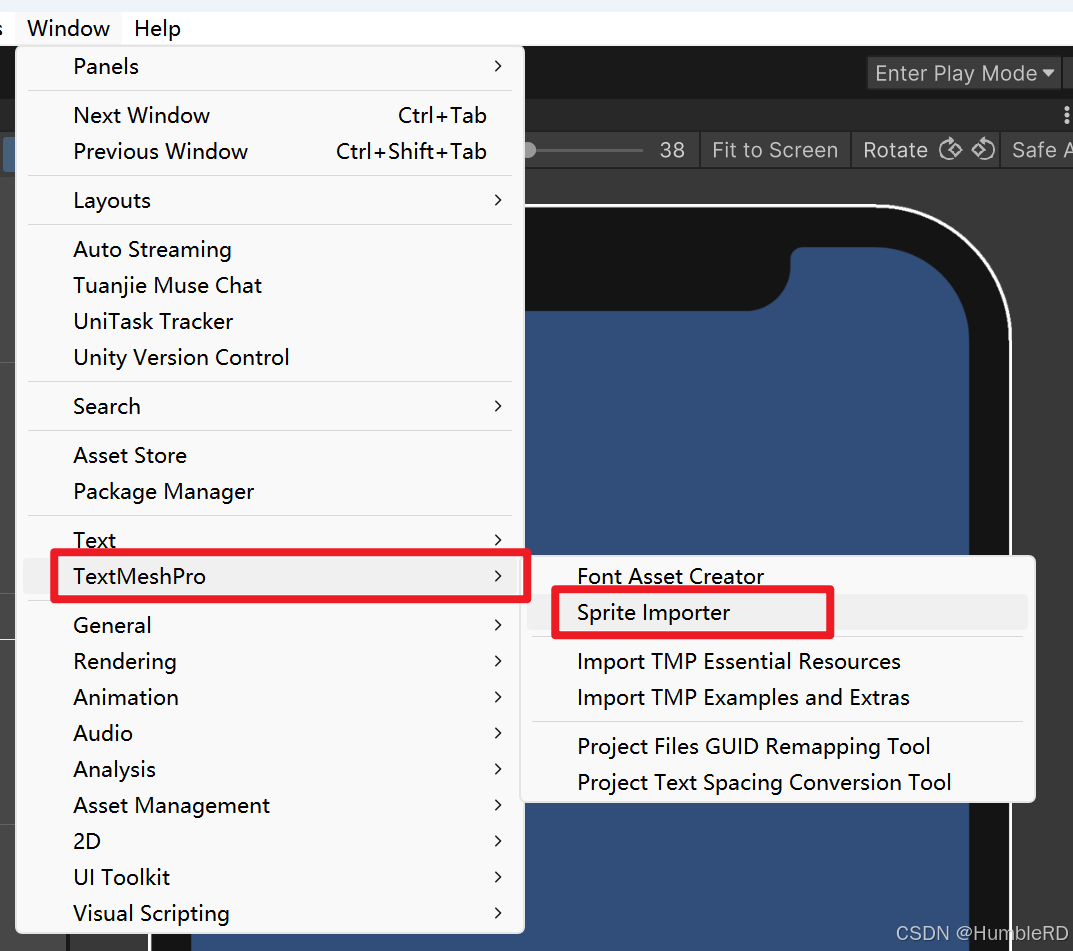Expand the Animation submenu
The width and height of the screenshot is (1073, 951).
[270, 697]
